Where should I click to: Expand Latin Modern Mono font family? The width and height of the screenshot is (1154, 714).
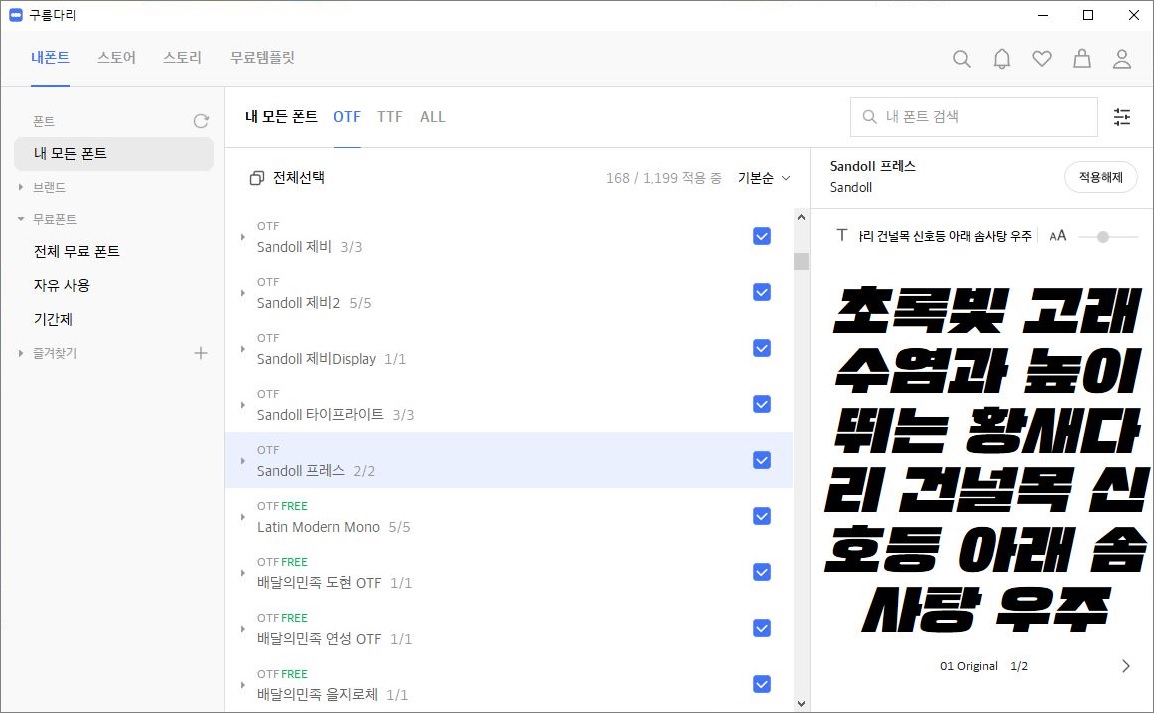[242, 517]
